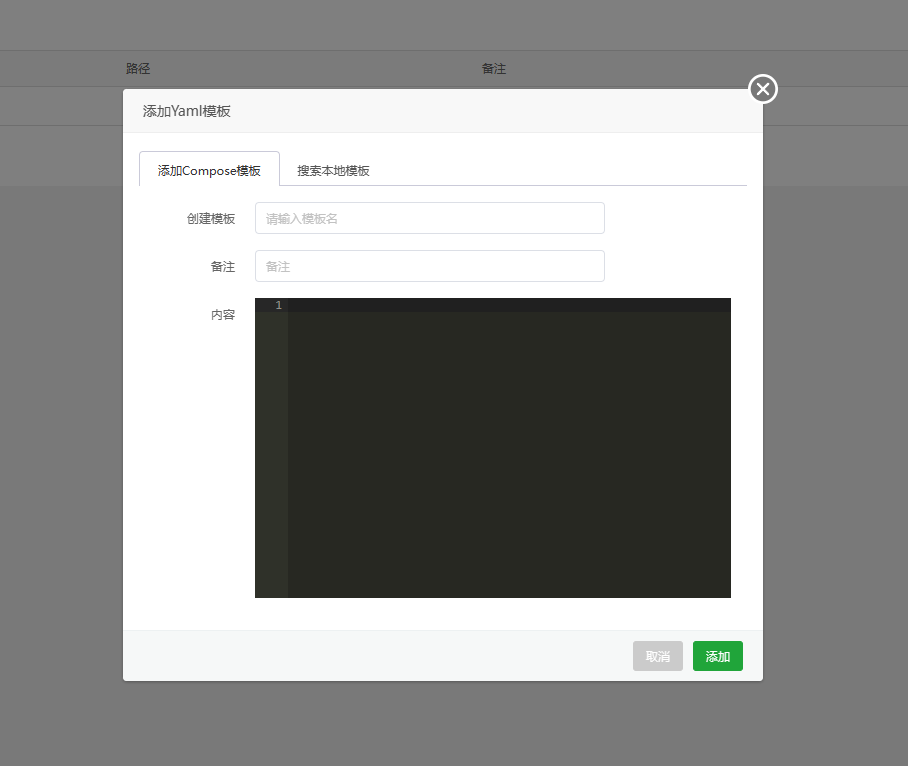Click the empty gutter area below line 1
Screen dimensions: 908x766
tap(271, 450)
